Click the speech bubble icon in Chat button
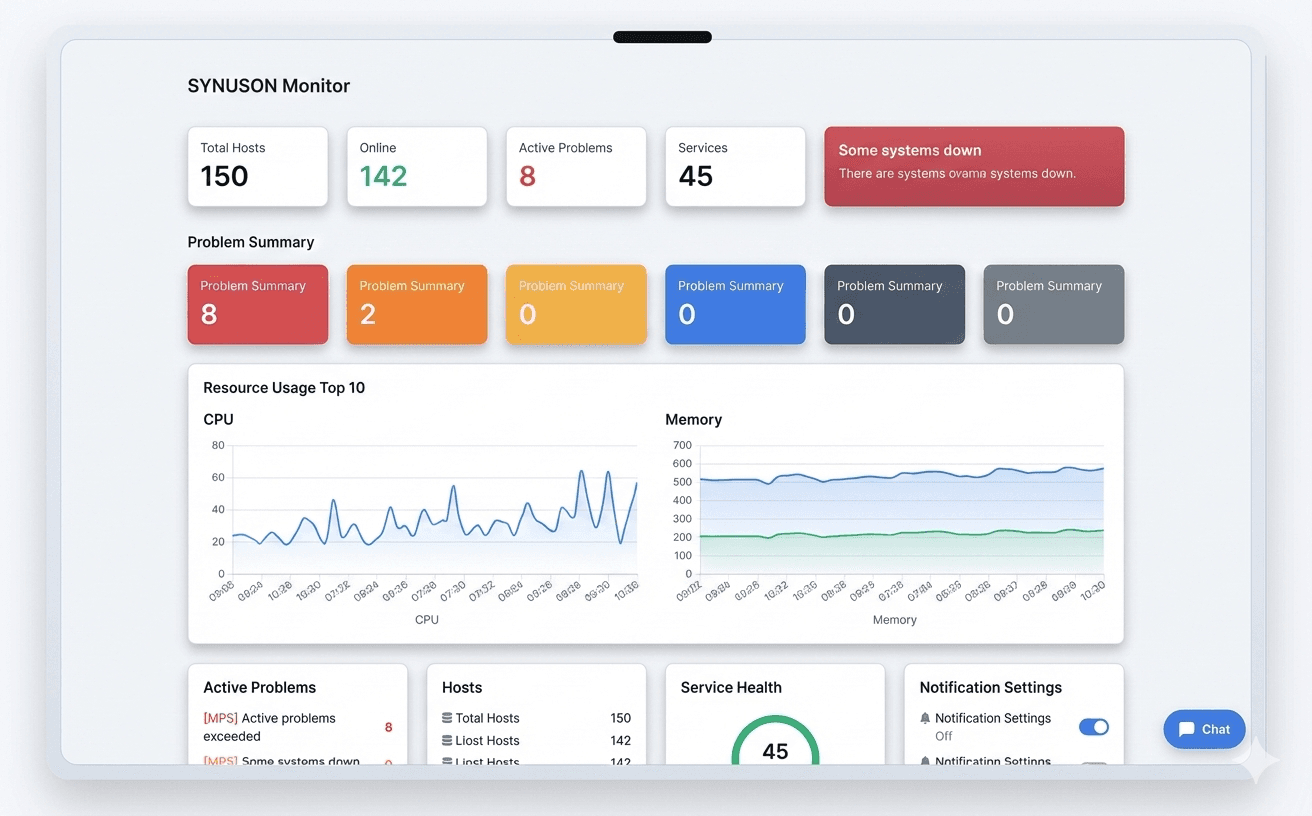The image size is (1312, 816). [1187, 729]
